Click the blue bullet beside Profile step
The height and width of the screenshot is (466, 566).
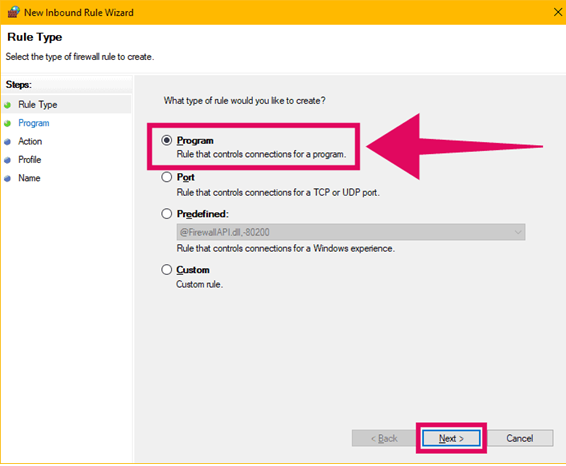8,160
